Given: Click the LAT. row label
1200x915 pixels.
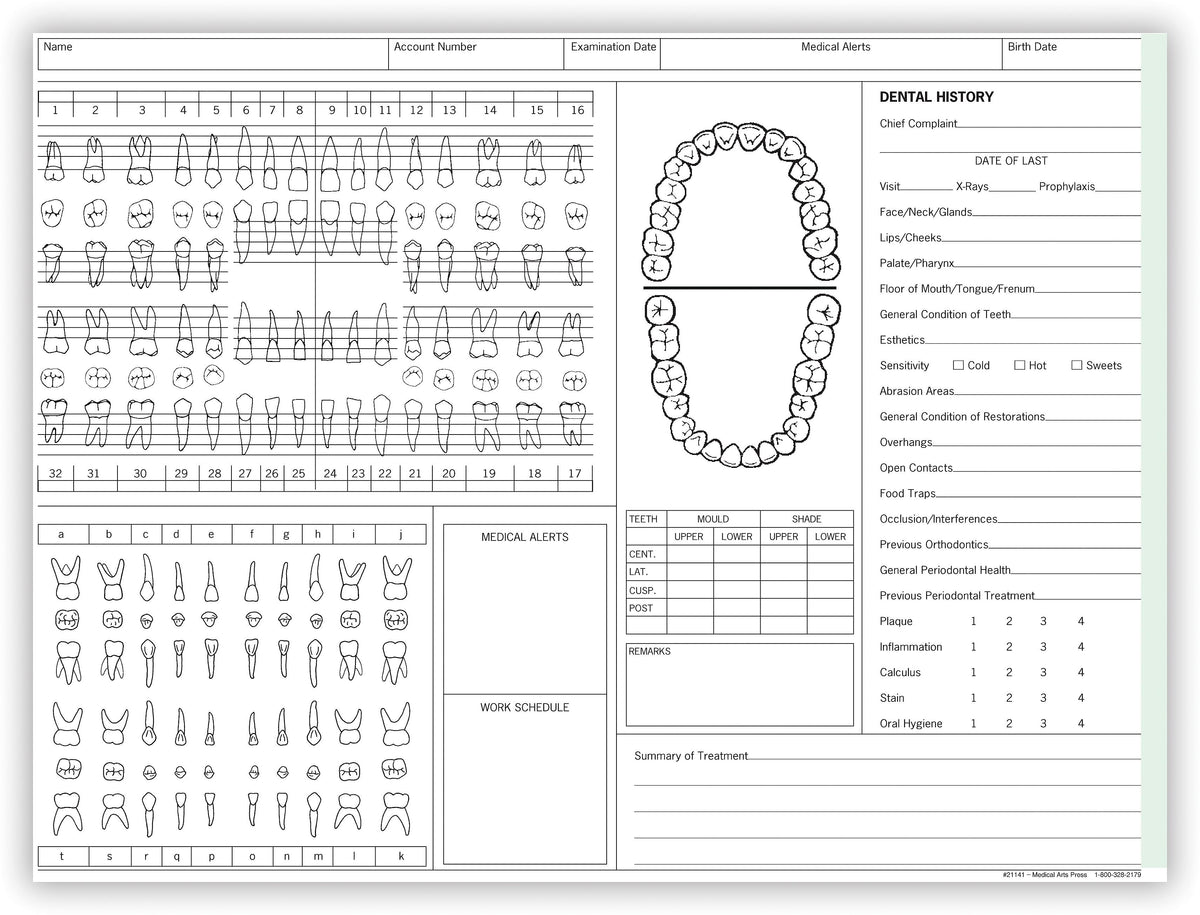Looking at the screenshot, I should [x=638, y=572].
